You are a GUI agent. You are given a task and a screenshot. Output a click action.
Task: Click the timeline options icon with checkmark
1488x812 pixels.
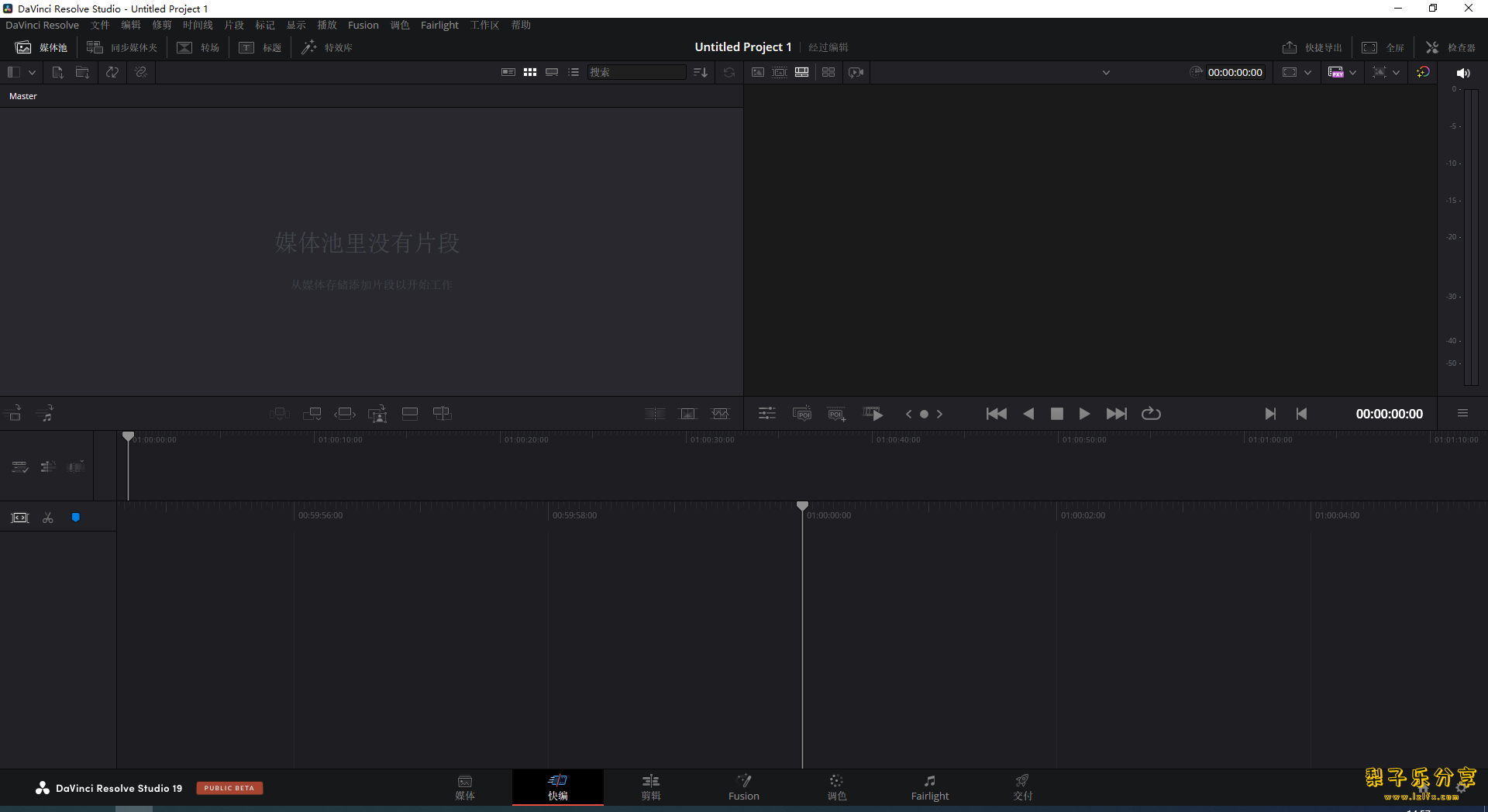pos(20,466)
